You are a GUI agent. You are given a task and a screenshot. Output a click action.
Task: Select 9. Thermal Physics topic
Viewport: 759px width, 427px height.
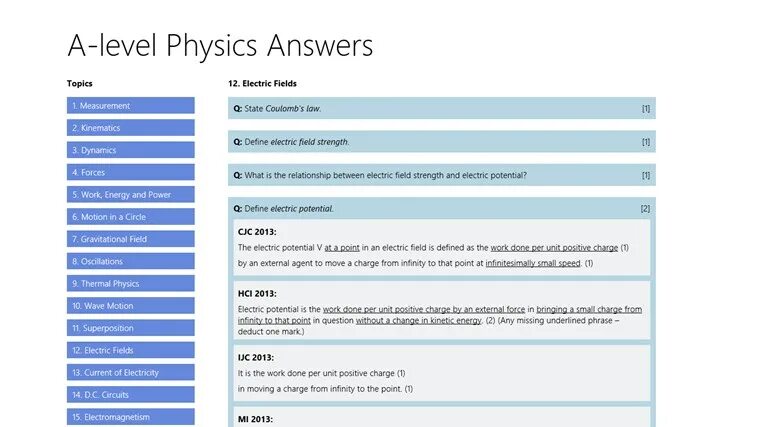click(x=131, y=284)
